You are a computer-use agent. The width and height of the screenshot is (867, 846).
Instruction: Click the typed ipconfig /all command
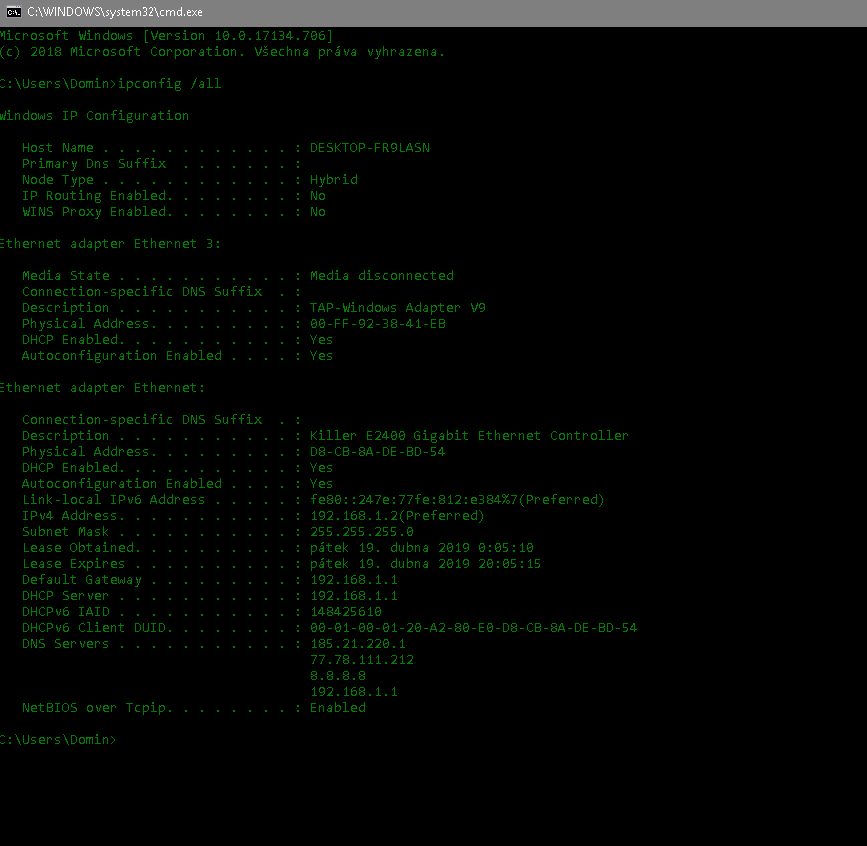click(169, 84)
